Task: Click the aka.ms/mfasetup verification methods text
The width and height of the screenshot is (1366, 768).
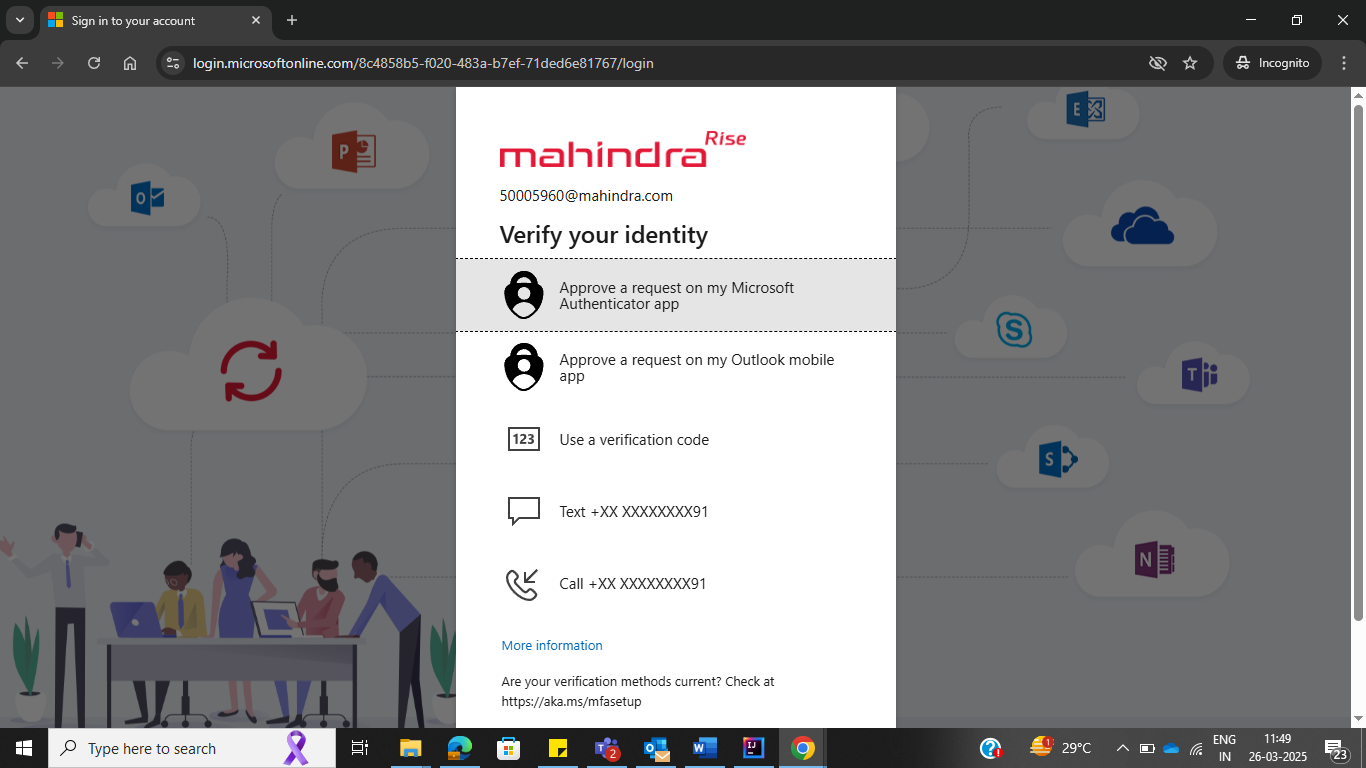Action: point(638,691)
